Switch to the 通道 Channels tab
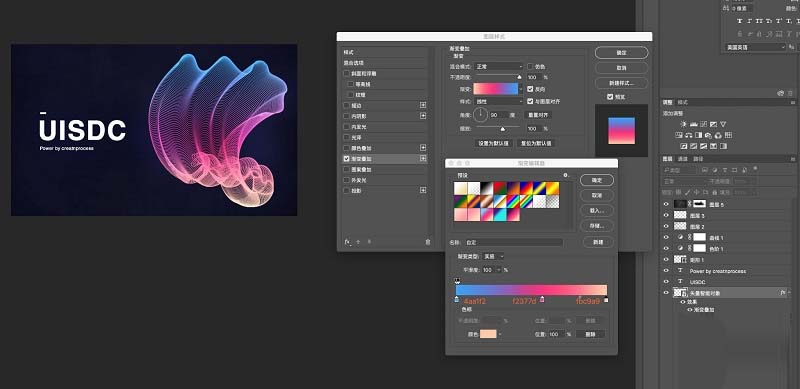 click(683, 159)
